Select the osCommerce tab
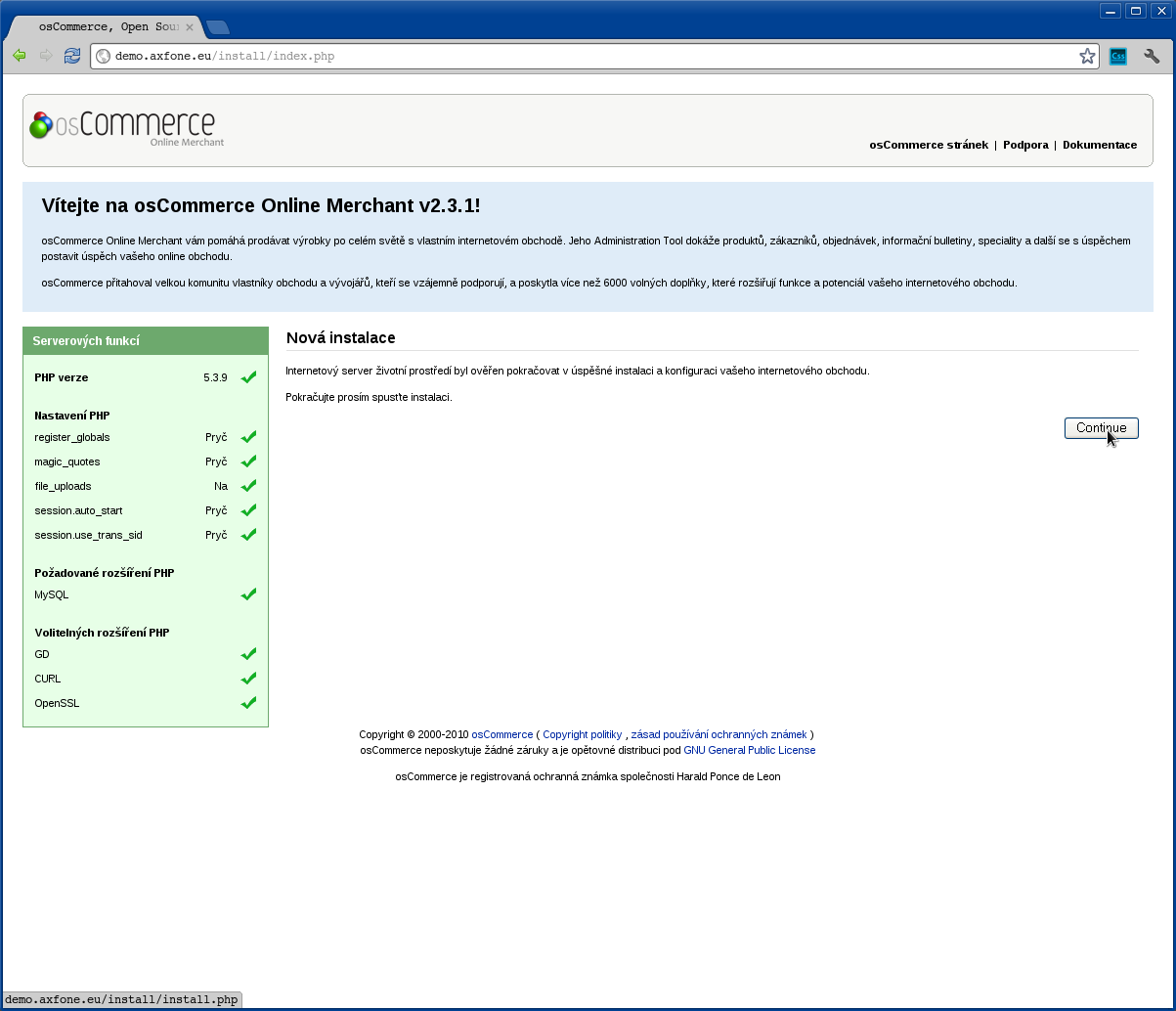1176x1011 pixels. coord(108,27)
